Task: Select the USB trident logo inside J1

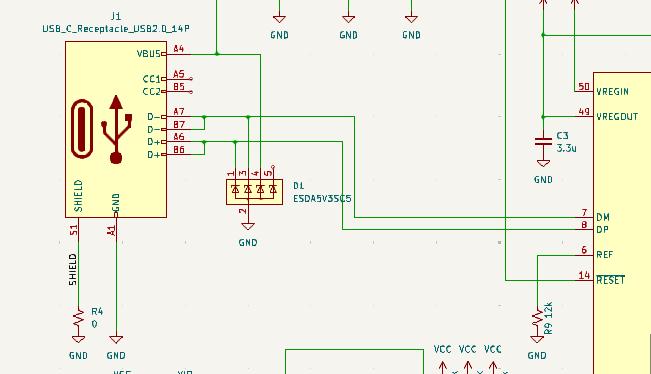Action: coord(116,129)
